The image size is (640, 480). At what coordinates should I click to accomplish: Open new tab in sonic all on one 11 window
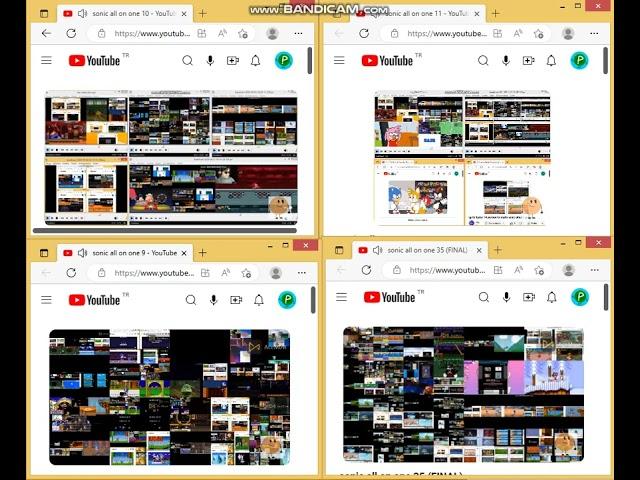point(495,13)
